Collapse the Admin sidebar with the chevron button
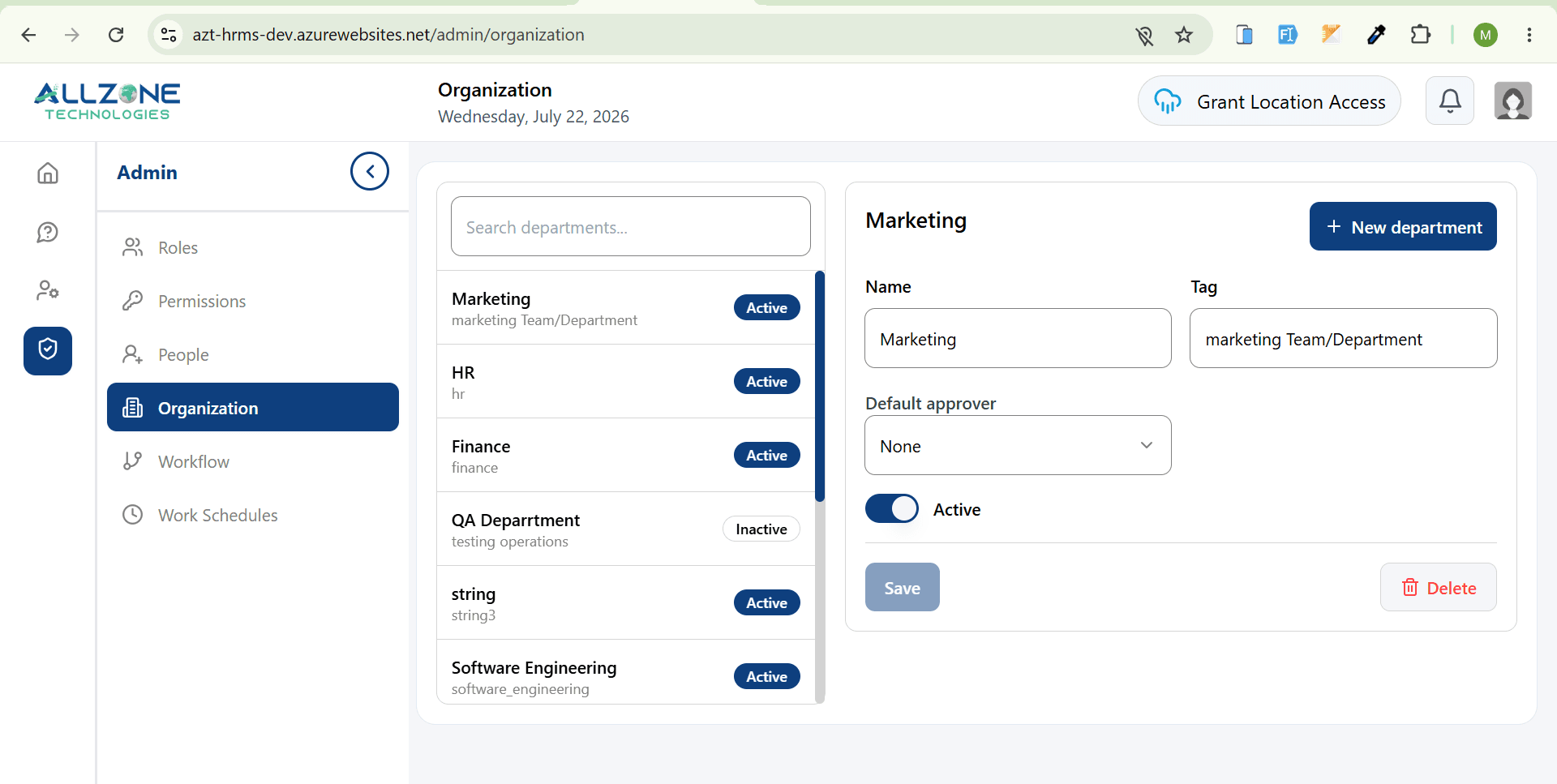The height and width of the screenshot is (784, 1557). coord(370,172)
